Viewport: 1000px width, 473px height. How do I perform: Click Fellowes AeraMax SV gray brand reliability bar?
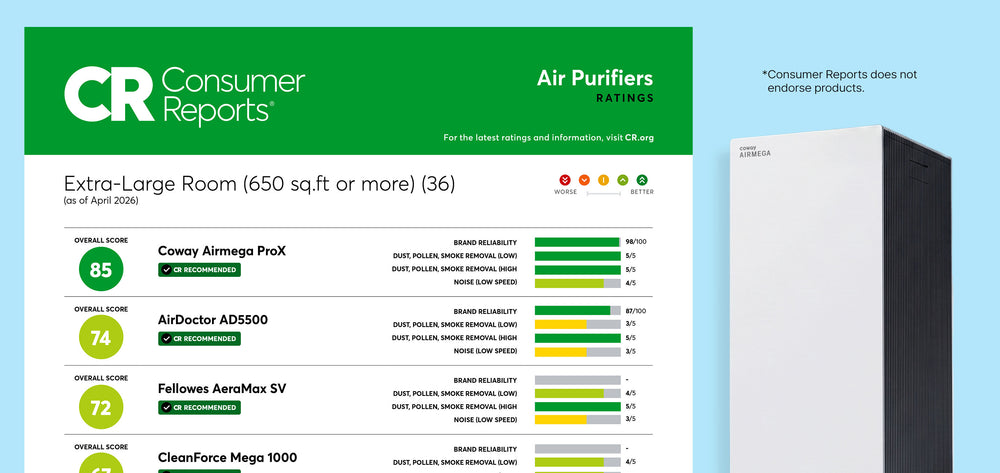click(x=578, y=380)
